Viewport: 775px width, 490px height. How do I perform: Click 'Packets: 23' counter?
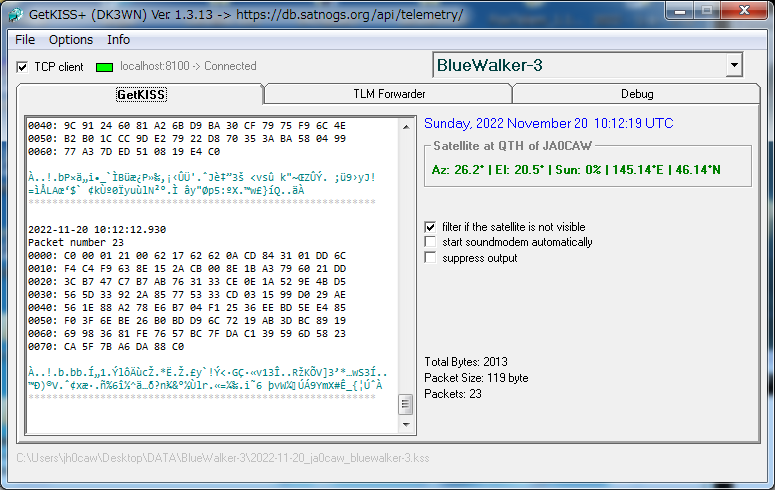(x=453, y=394)
